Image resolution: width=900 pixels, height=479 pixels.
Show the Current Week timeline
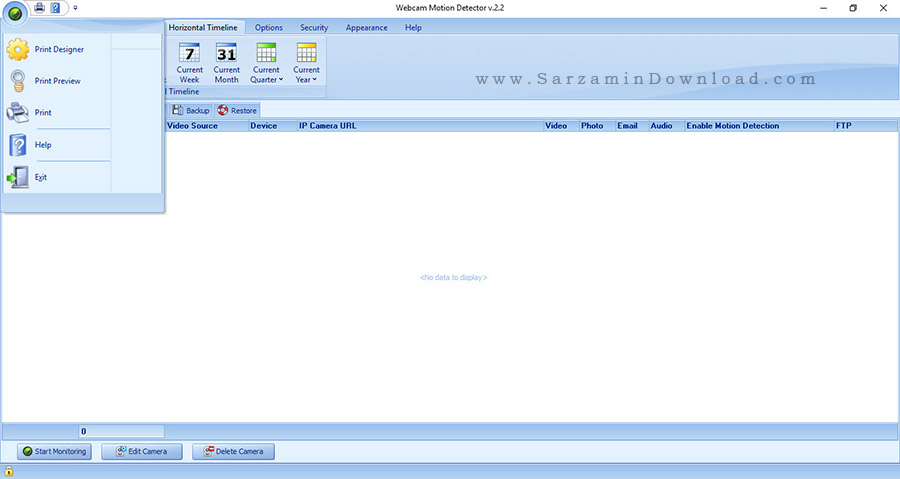click(x=189, y=63)
